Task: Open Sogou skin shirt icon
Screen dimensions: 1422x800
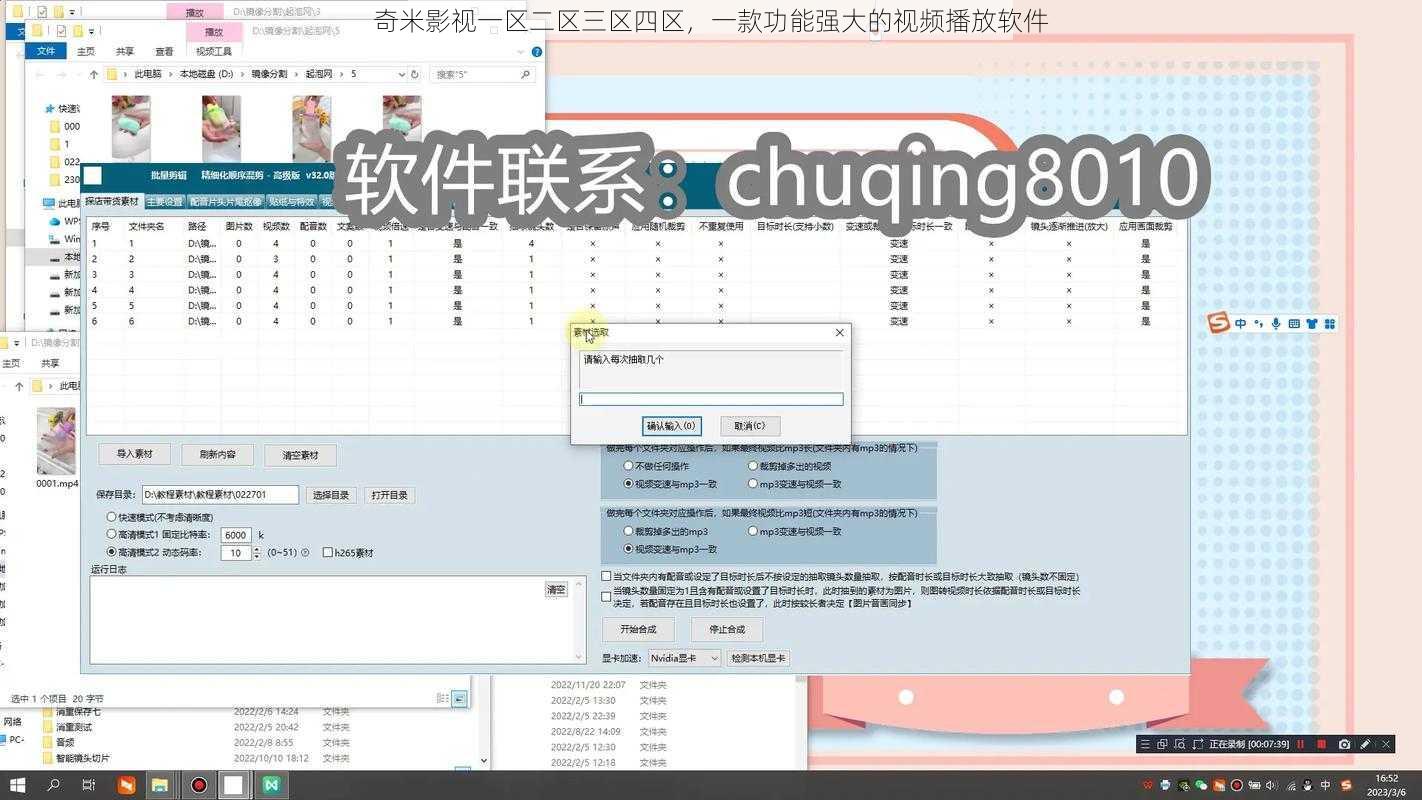Action: (1311, 324)
